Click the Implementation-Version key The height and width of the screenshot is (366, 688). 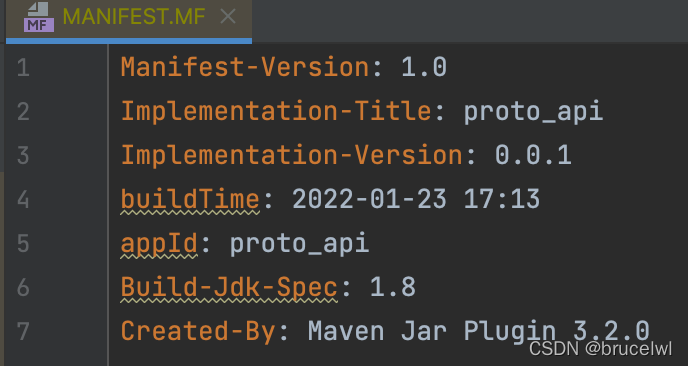point(291,155)
